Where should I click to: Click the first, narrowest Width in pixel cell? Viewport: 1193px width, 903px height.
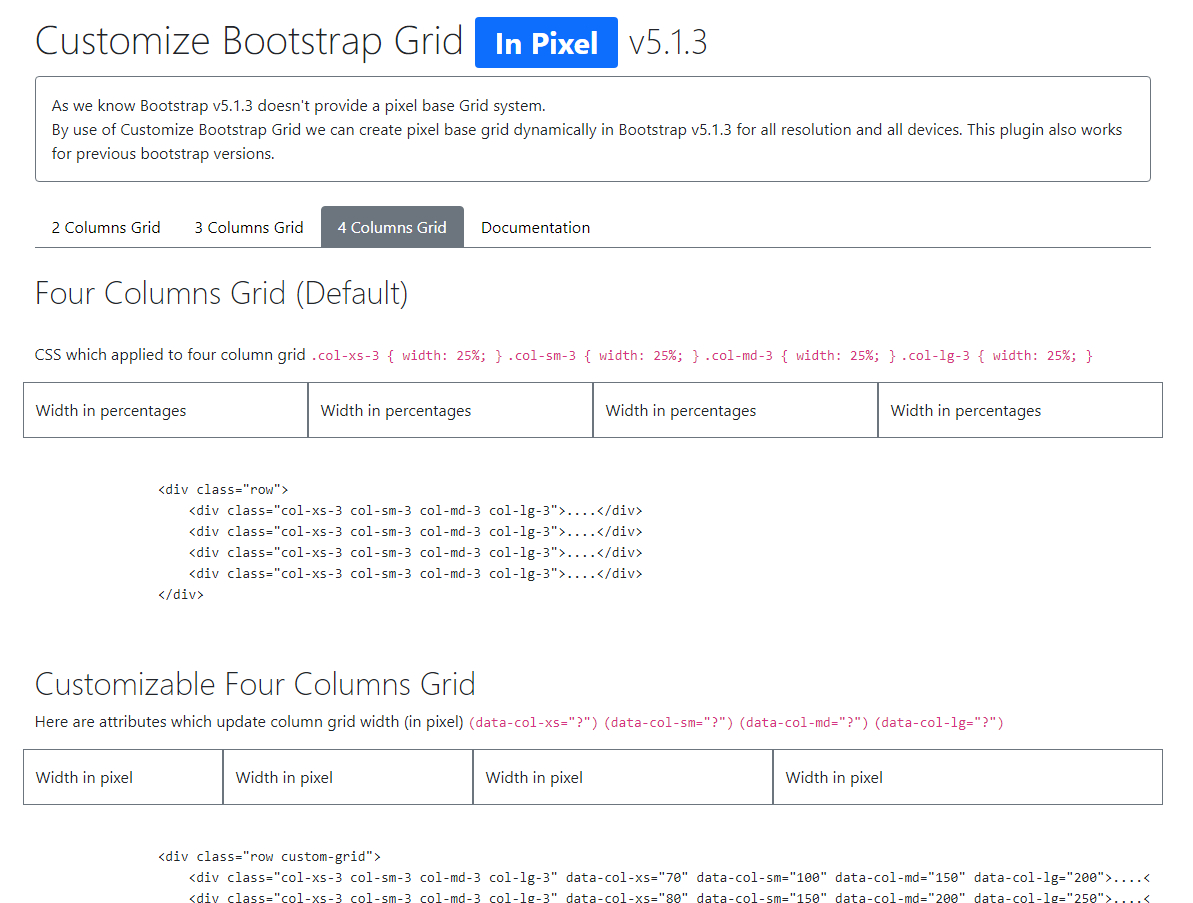pyautogui.click(x=123, y=777)
